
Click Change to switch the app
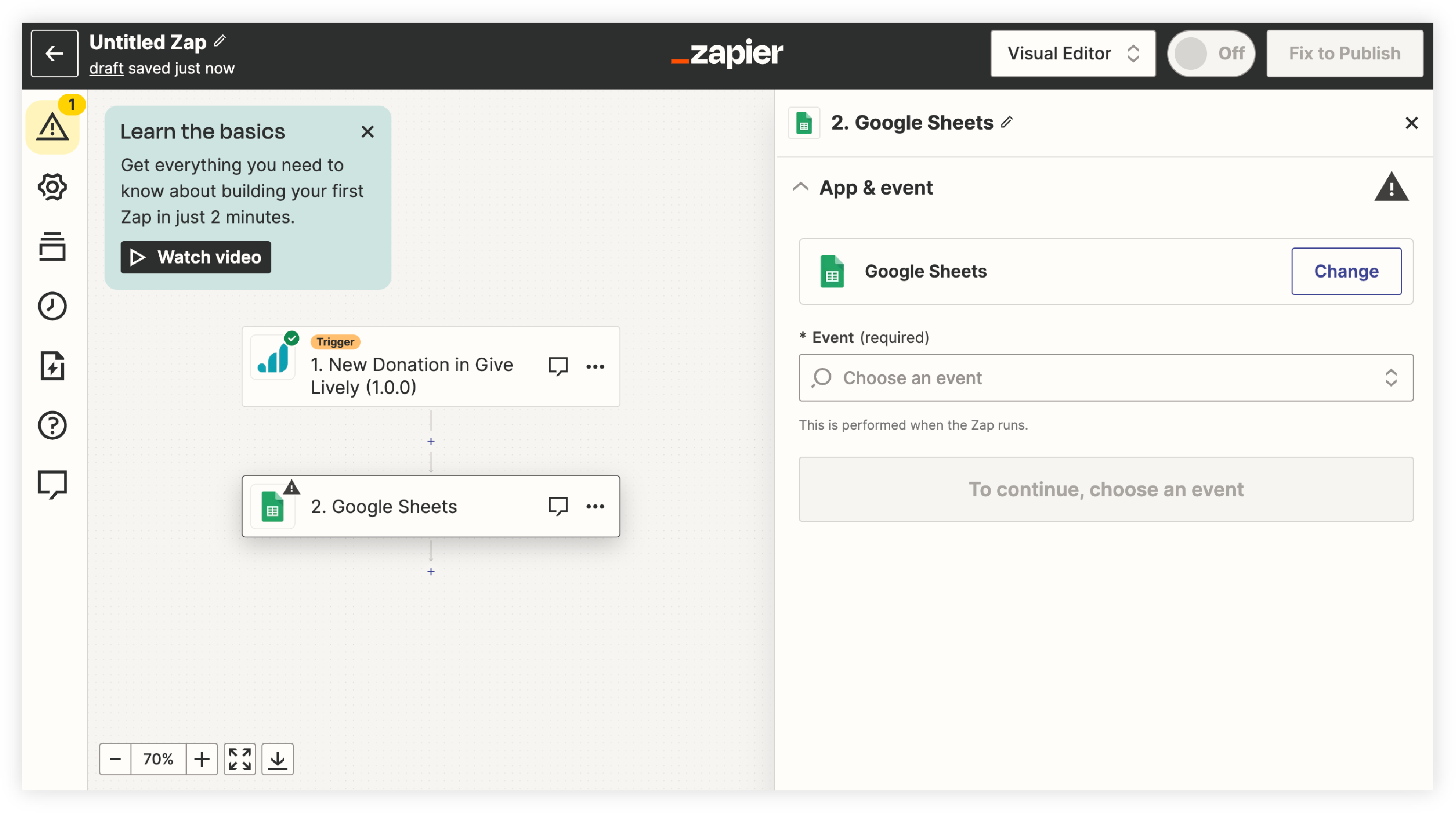click(x=1346, y=271)
